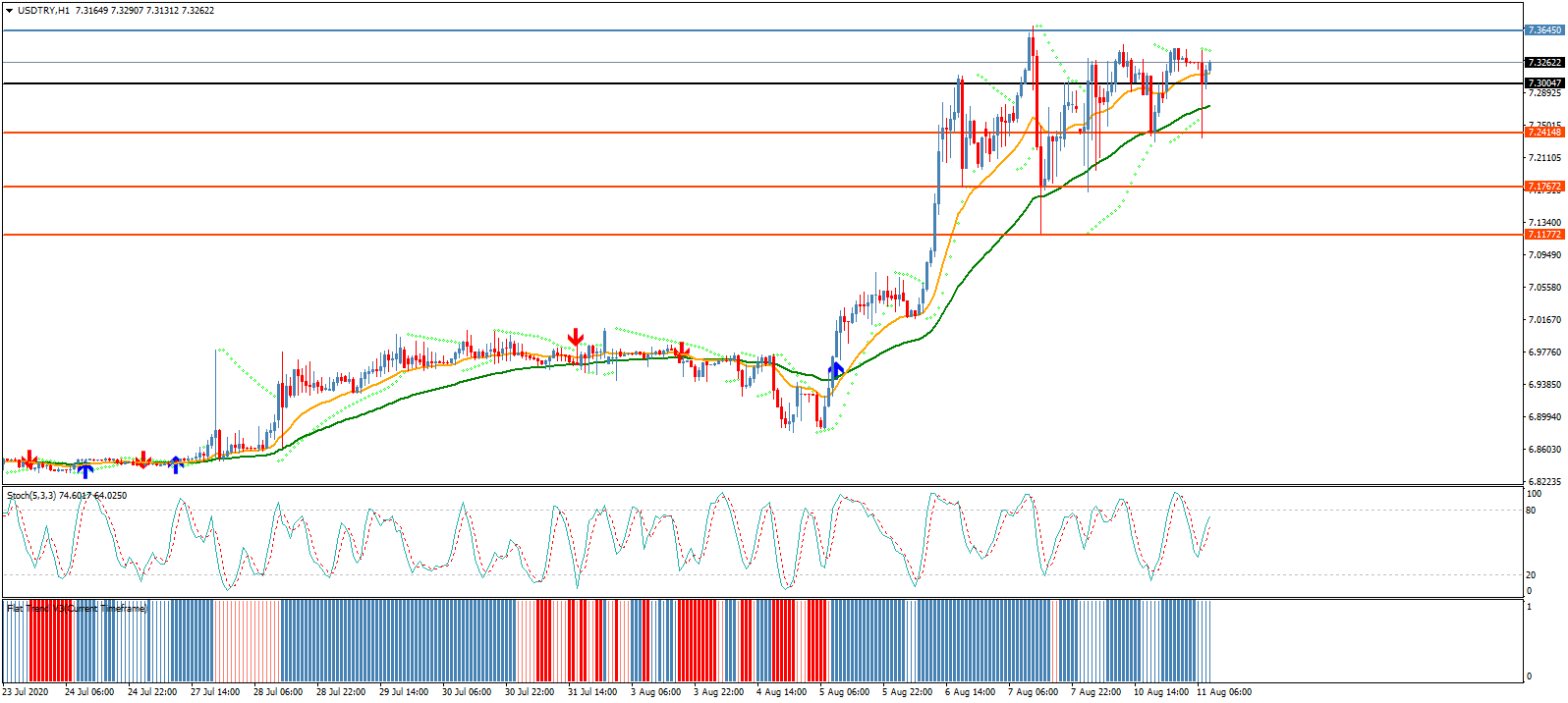Click the blue up arrow near 24 Jul 22:00
Image resolution: width=1568 pixels, height=703 pixels.
point(176,464)
